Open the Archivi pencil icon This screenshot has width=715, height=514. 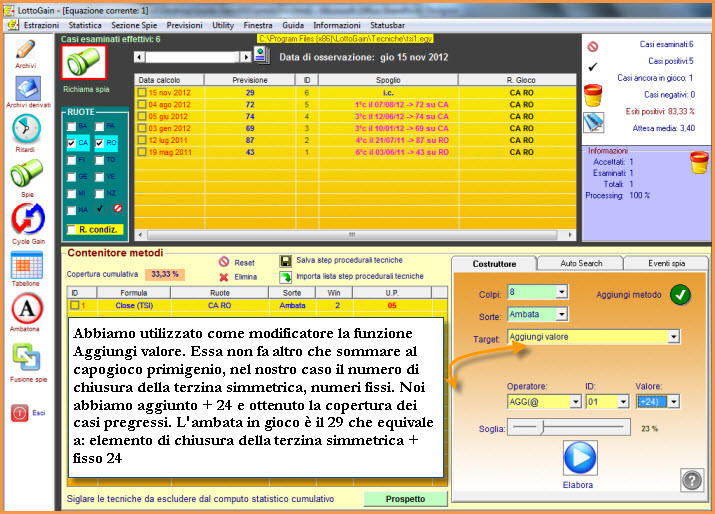click(x=26, y=49)
